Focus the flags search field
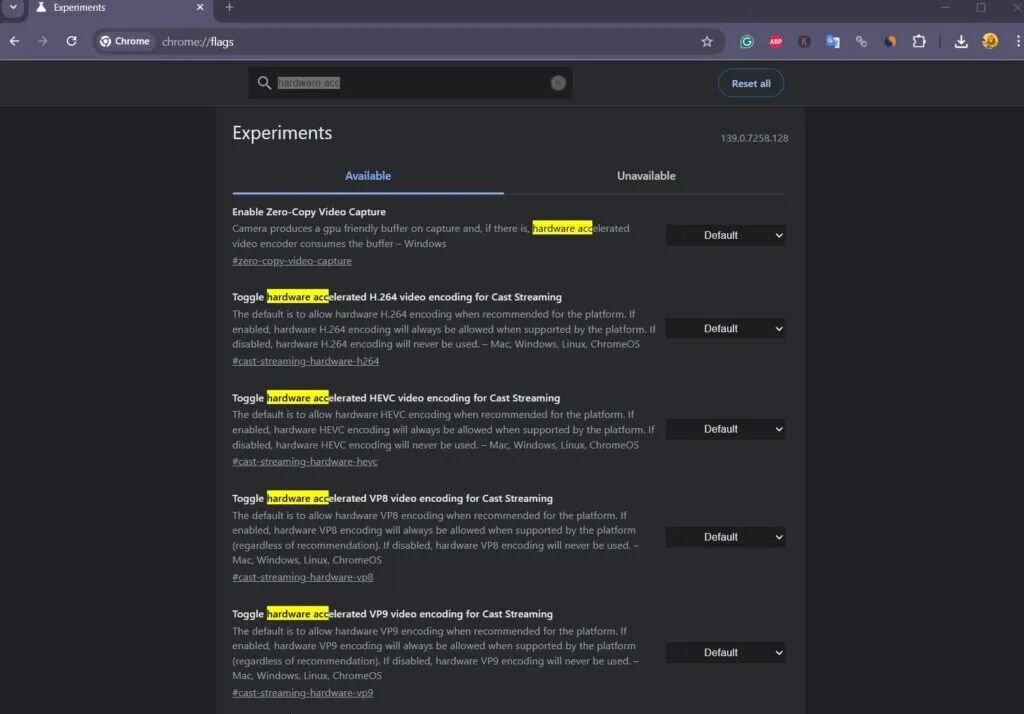The height and width of the screenshot is (714, 1024). click(410, 83)
